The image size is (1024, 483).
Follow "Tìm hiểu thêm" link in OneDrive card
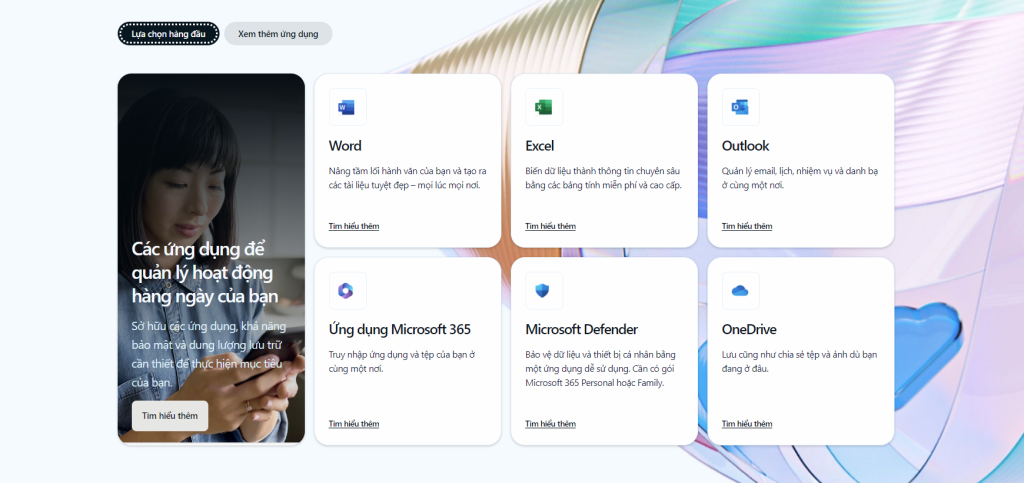click(x=747, y=424)
